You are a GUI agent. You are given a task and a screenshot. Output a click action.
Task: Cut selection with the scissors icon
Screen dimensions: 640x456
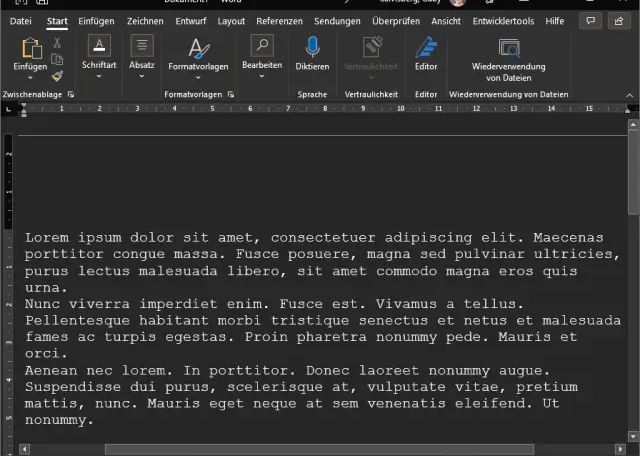tap(57, 42)
